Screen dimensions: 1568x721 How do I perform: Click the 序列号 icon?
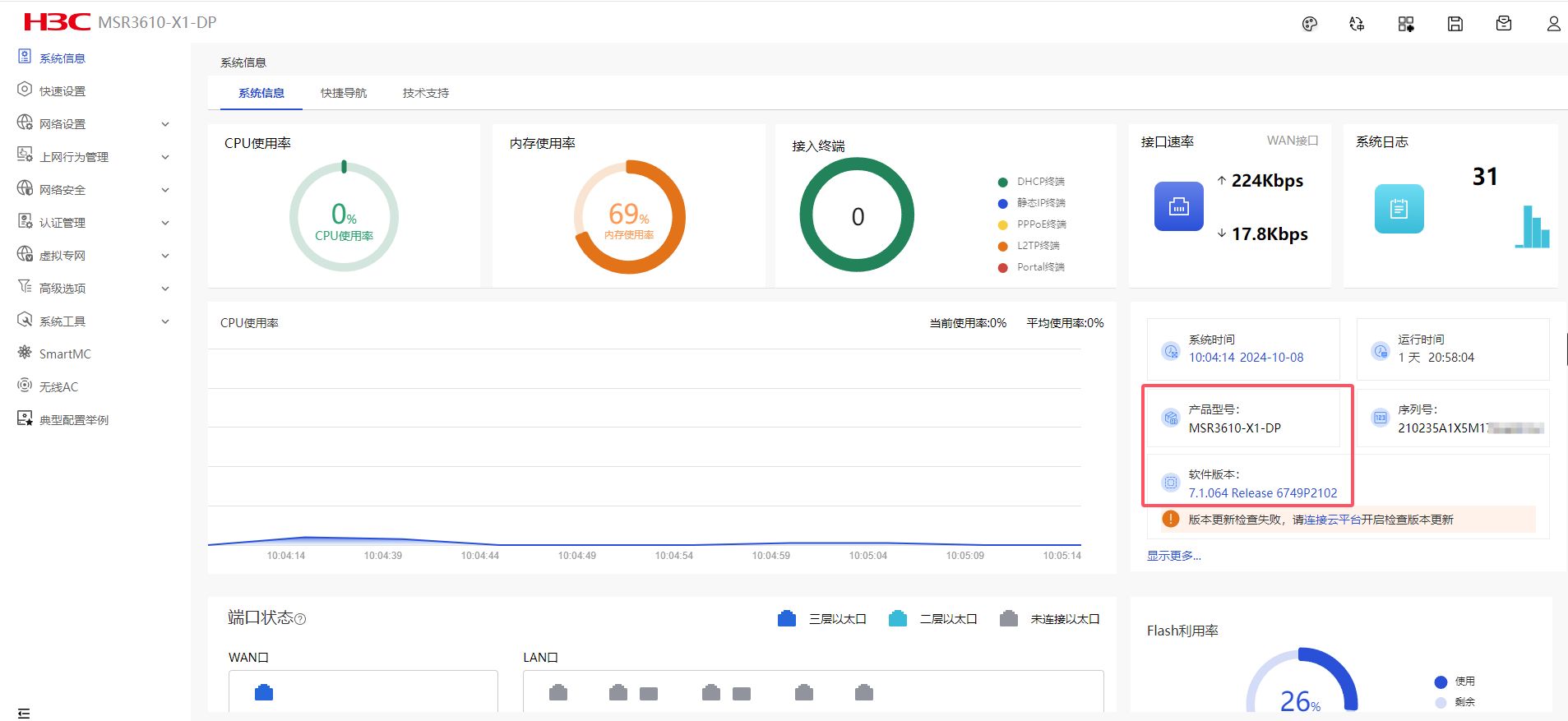[x=1381, y=418]
